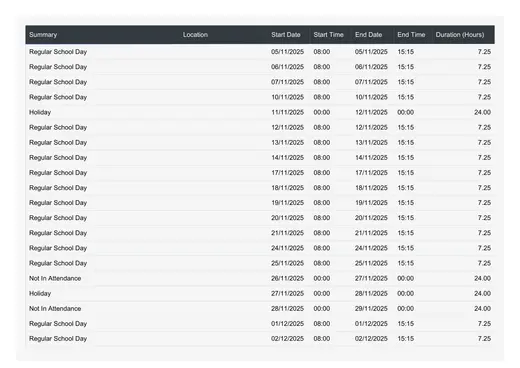
Task: Click start date 25/11/2025
Action: pos(287,263)
